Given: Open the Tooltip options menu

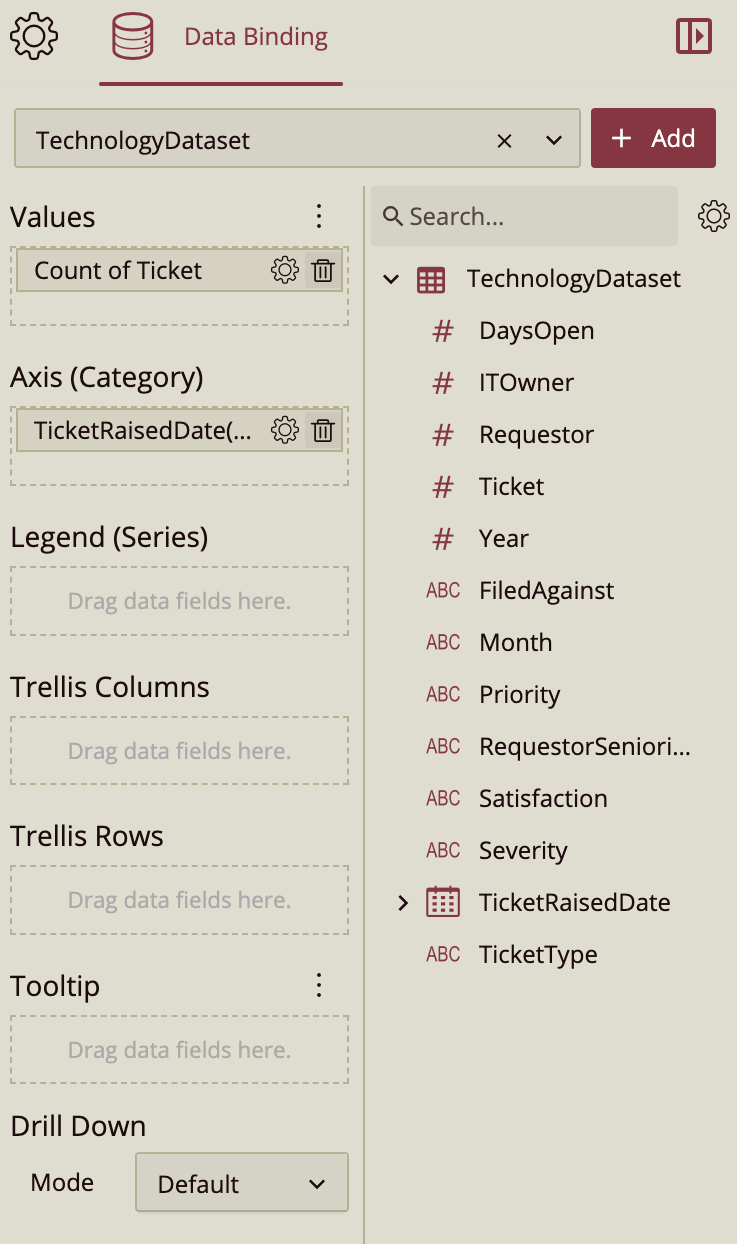Looking at the screenshot, I should (x=318, y=984).
